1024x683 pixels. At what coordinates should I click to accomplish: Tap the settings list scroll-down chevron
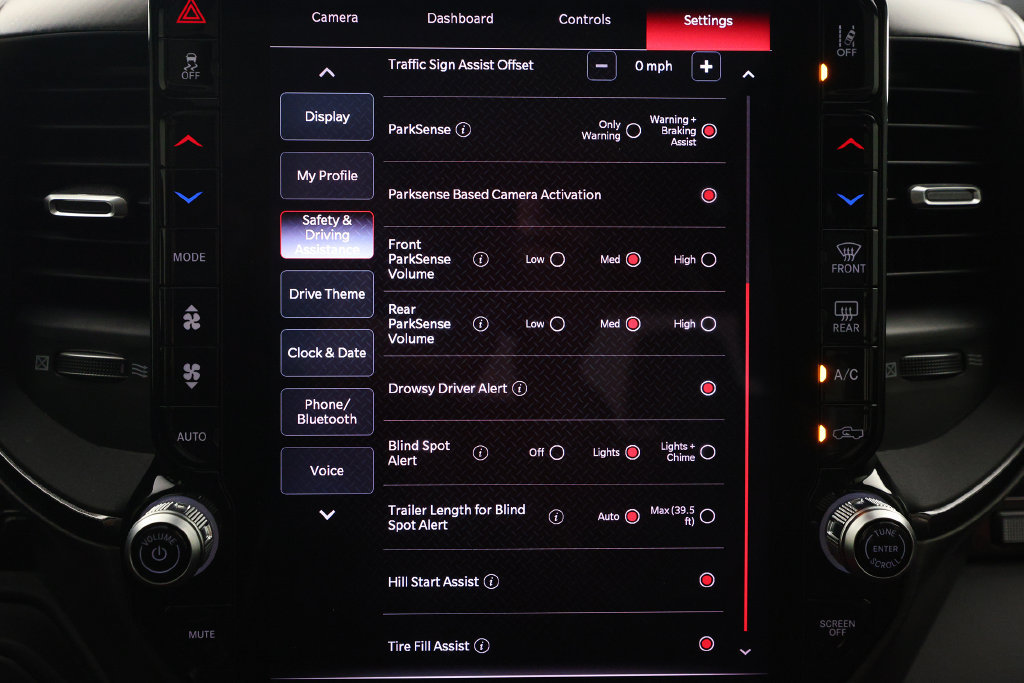745,652
